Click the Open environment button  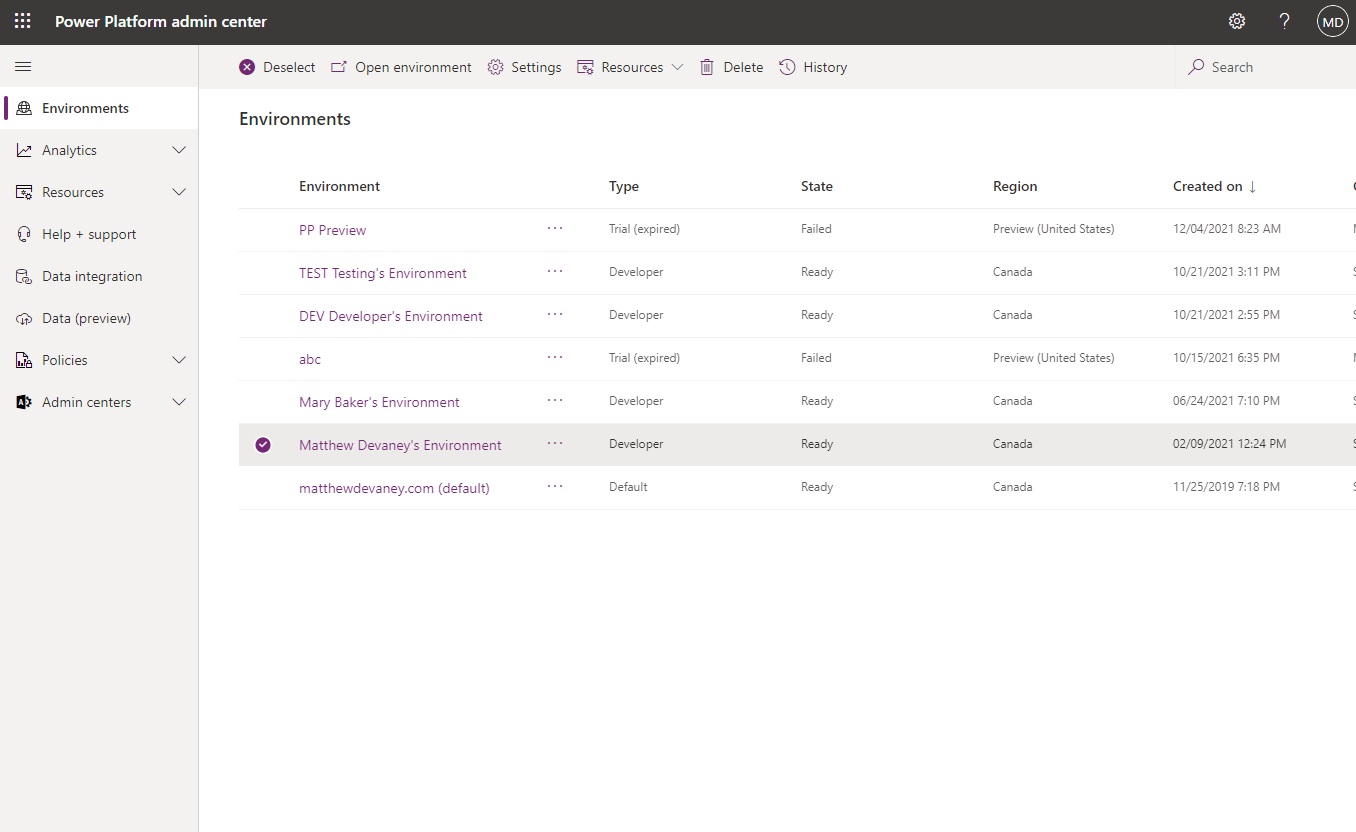click(x=401, y=66)
